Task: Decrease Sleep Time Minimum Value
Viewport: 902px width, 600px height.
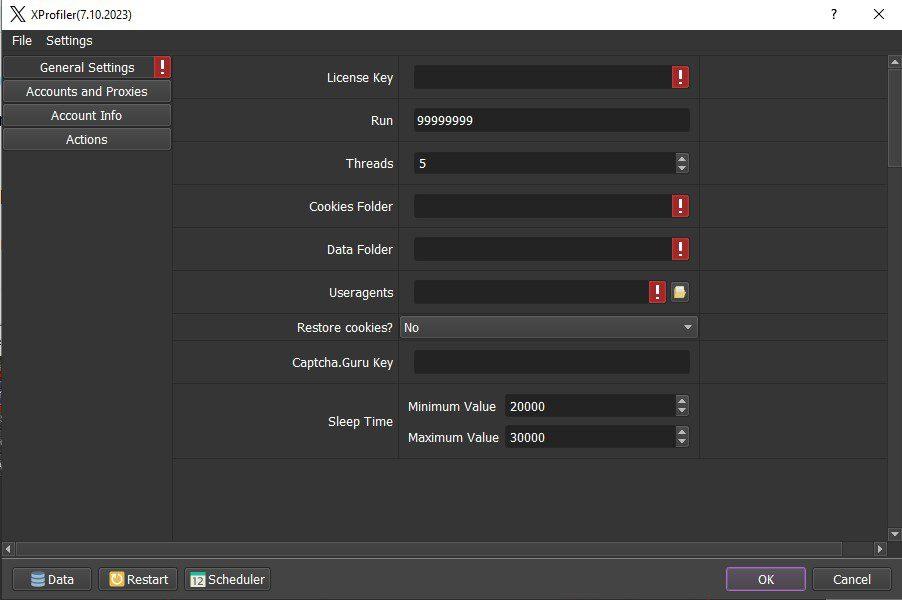Action: pyautogui.click(x=682, y=411)
